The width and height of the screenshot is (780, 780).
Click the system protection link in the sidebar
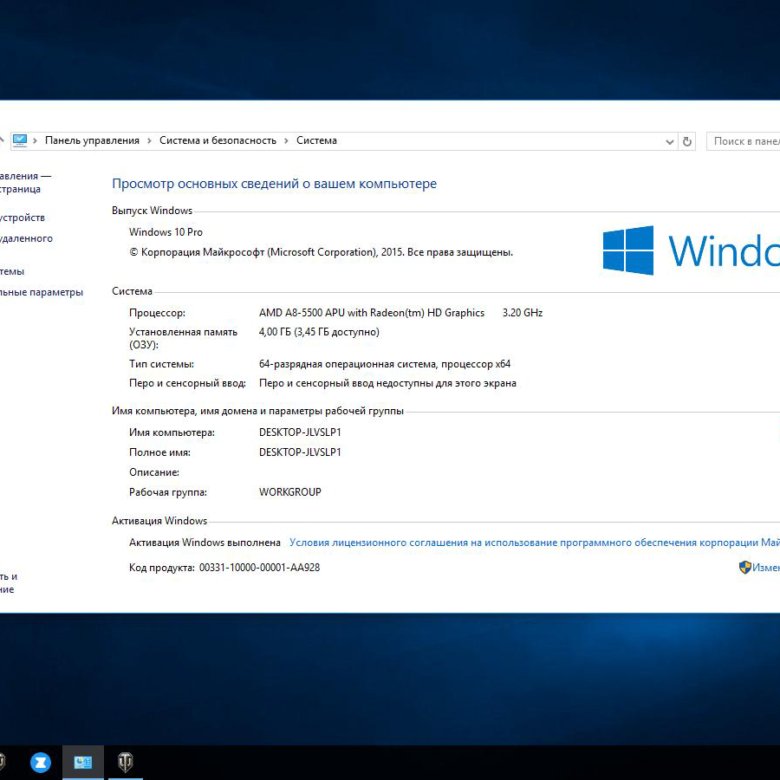(x=13, y=271)
